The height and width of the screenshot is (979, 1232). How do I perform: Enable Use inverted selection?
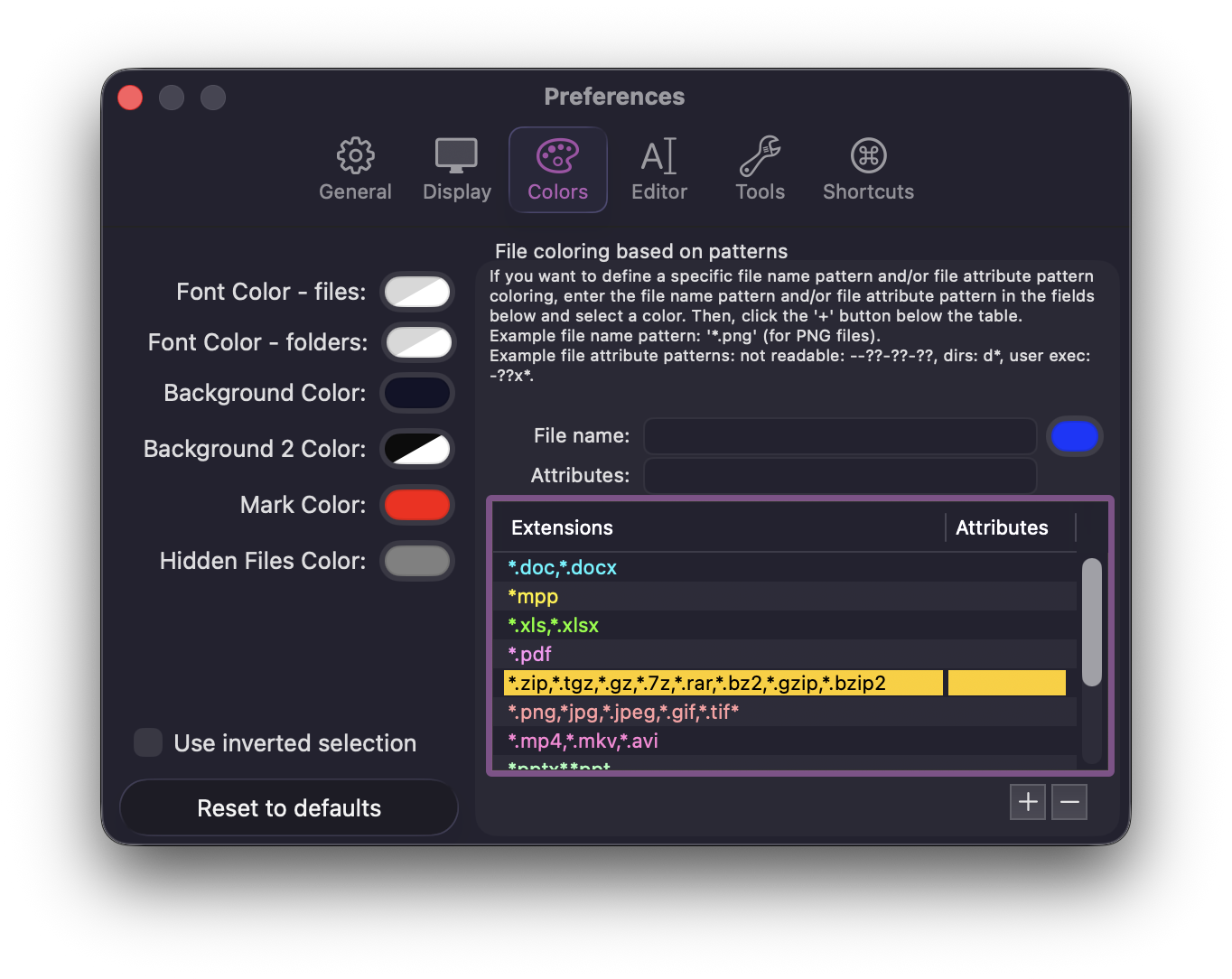pyautogui.click(x=148, y=742)
